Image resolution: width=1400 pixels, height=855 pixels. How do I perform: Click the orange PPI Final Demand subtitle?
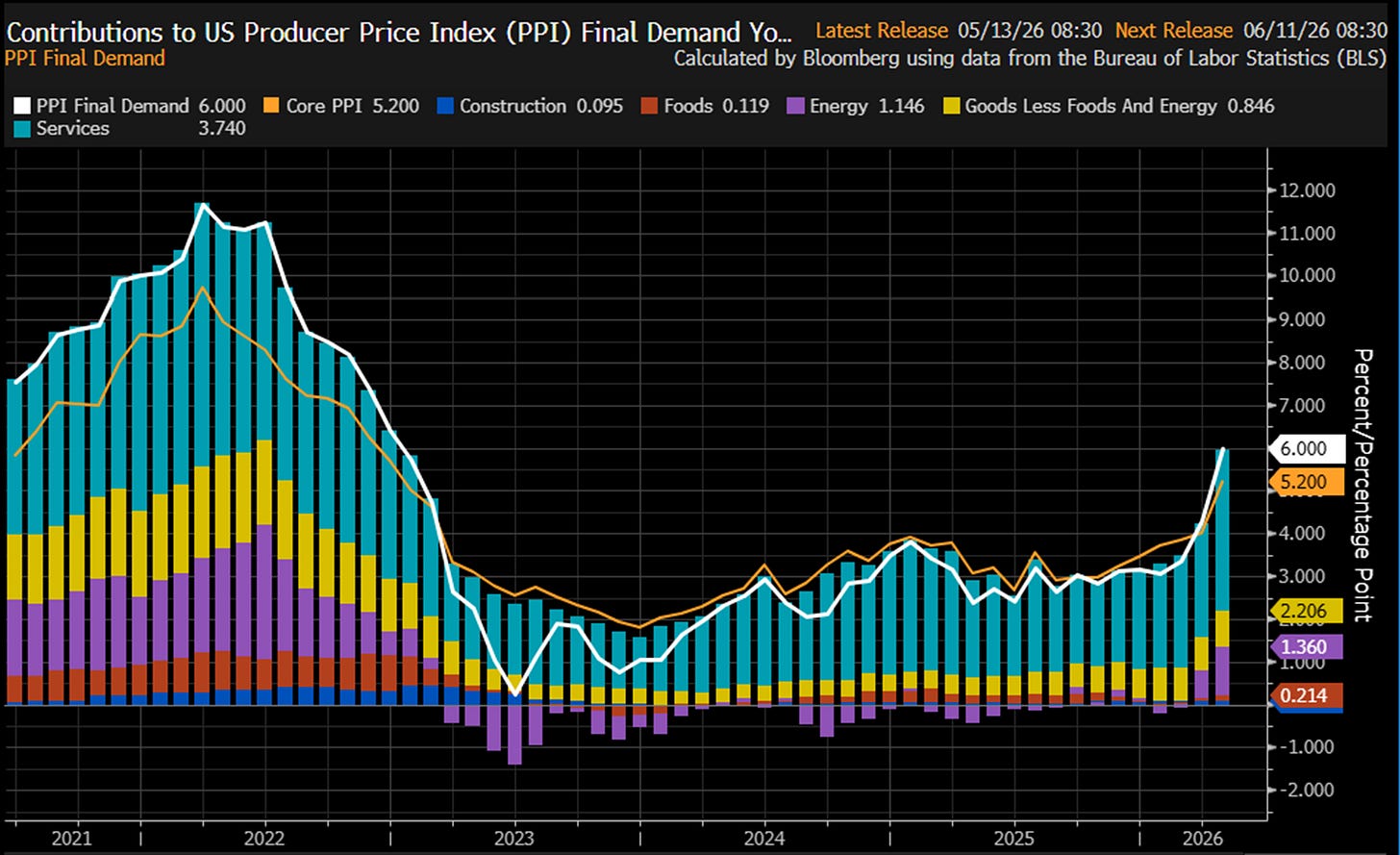coord(86,58)
